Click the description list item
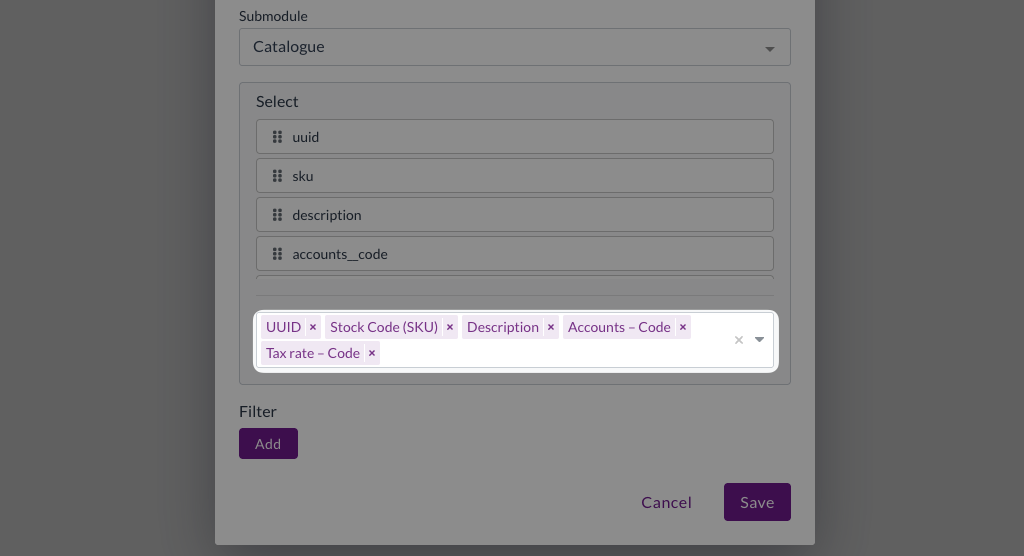 pos(520,215)
